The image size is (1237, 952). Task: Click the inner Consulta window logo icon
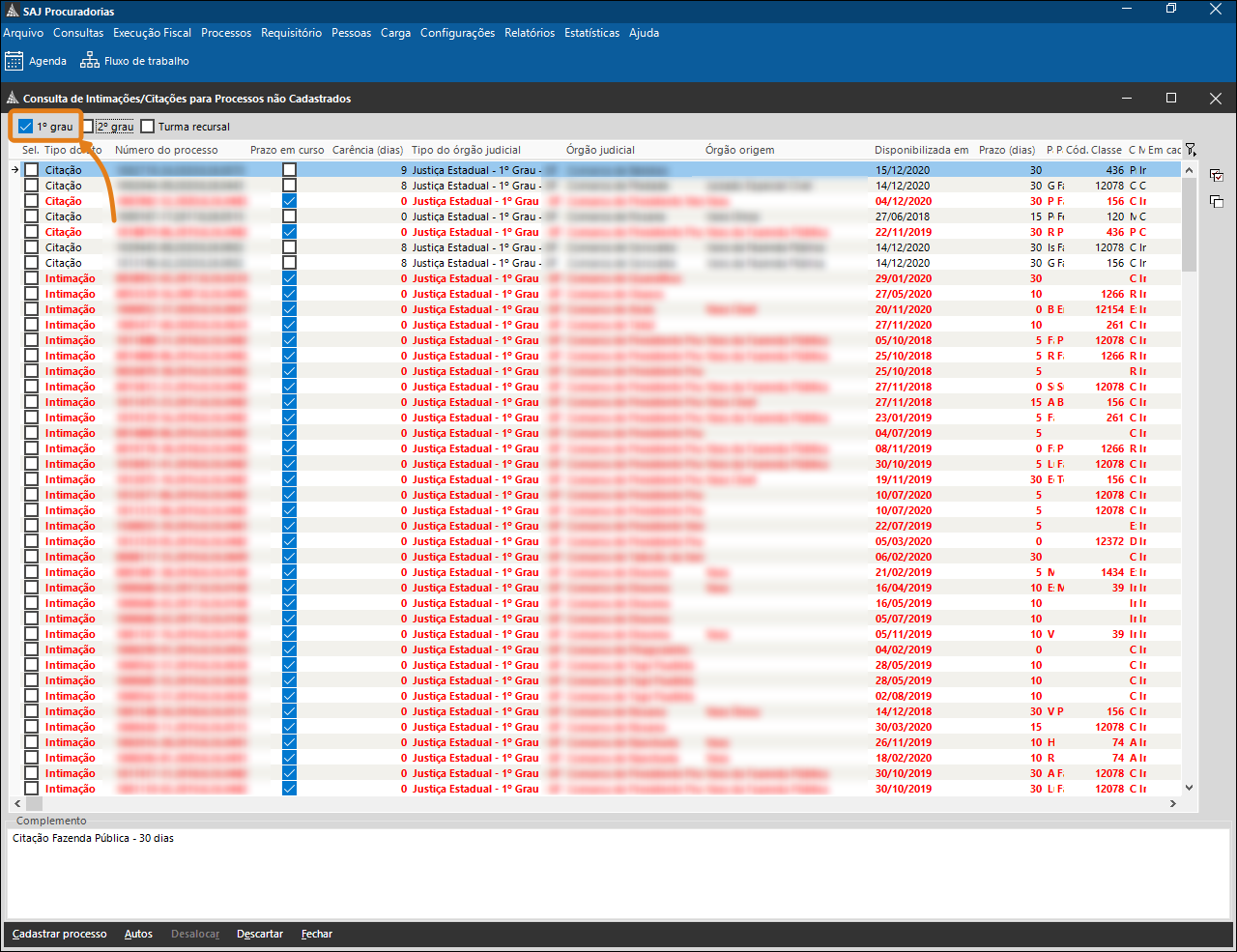point(13,99)
